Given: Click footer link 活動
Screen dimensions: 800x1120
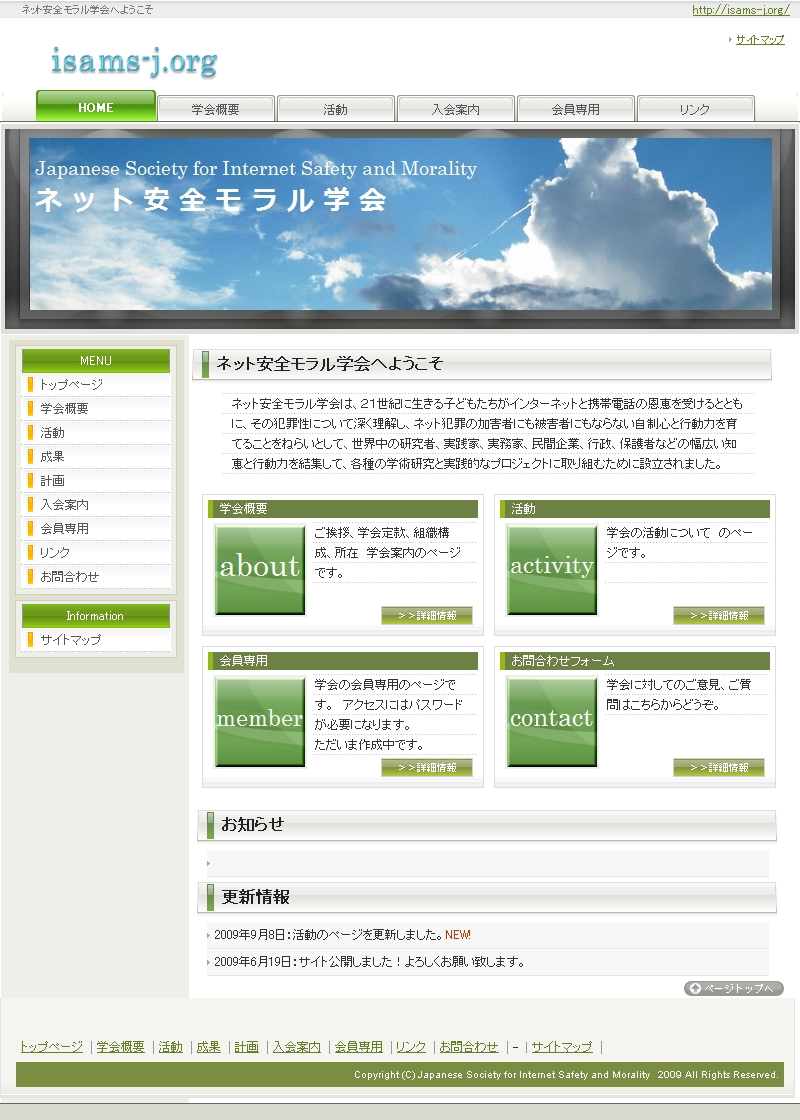Looking at the screenshot, I should coord(170,1046).
